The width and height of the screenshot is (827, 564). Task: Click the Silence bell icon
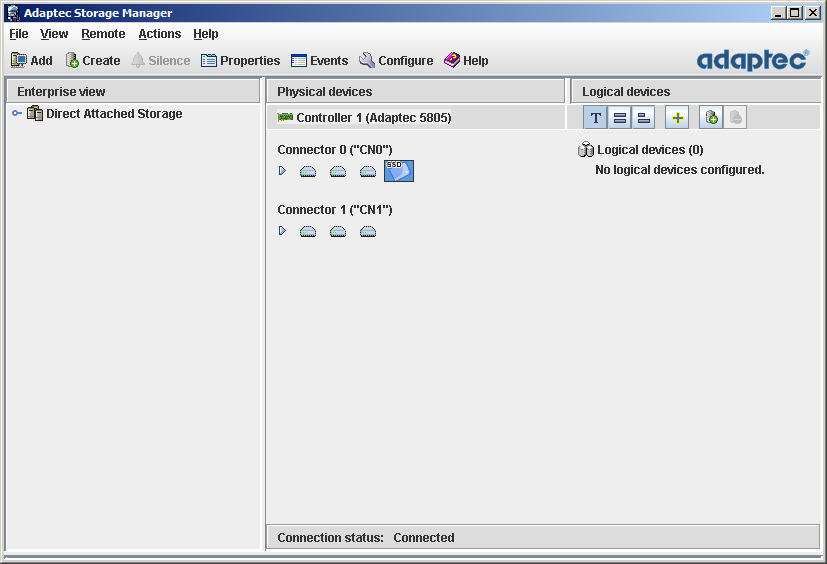click(138, 60)
